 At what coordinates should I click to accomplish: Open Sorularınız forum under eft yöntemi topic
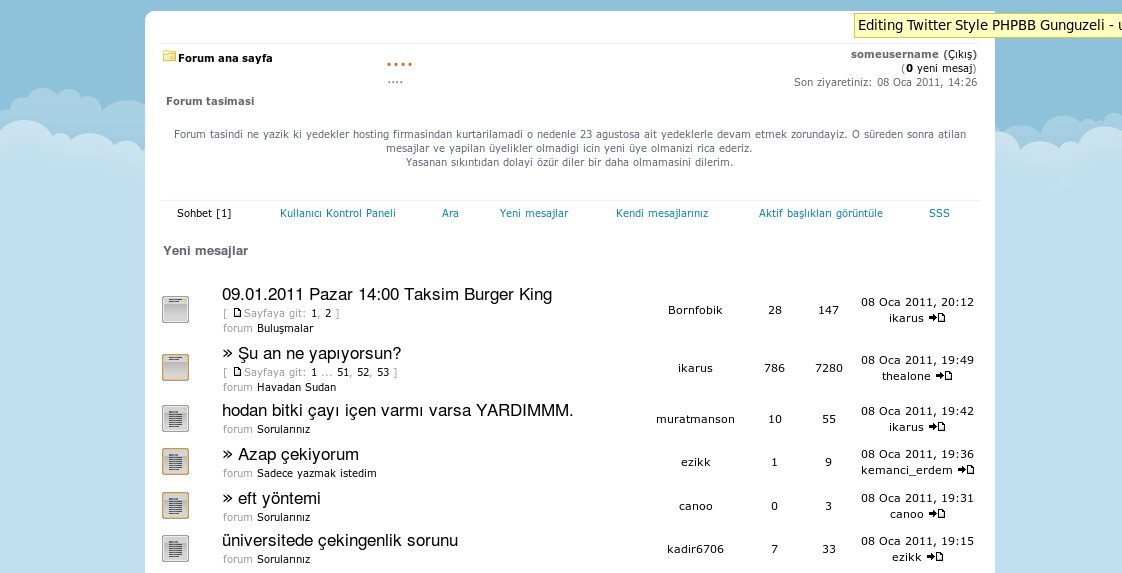coord(283,516)
